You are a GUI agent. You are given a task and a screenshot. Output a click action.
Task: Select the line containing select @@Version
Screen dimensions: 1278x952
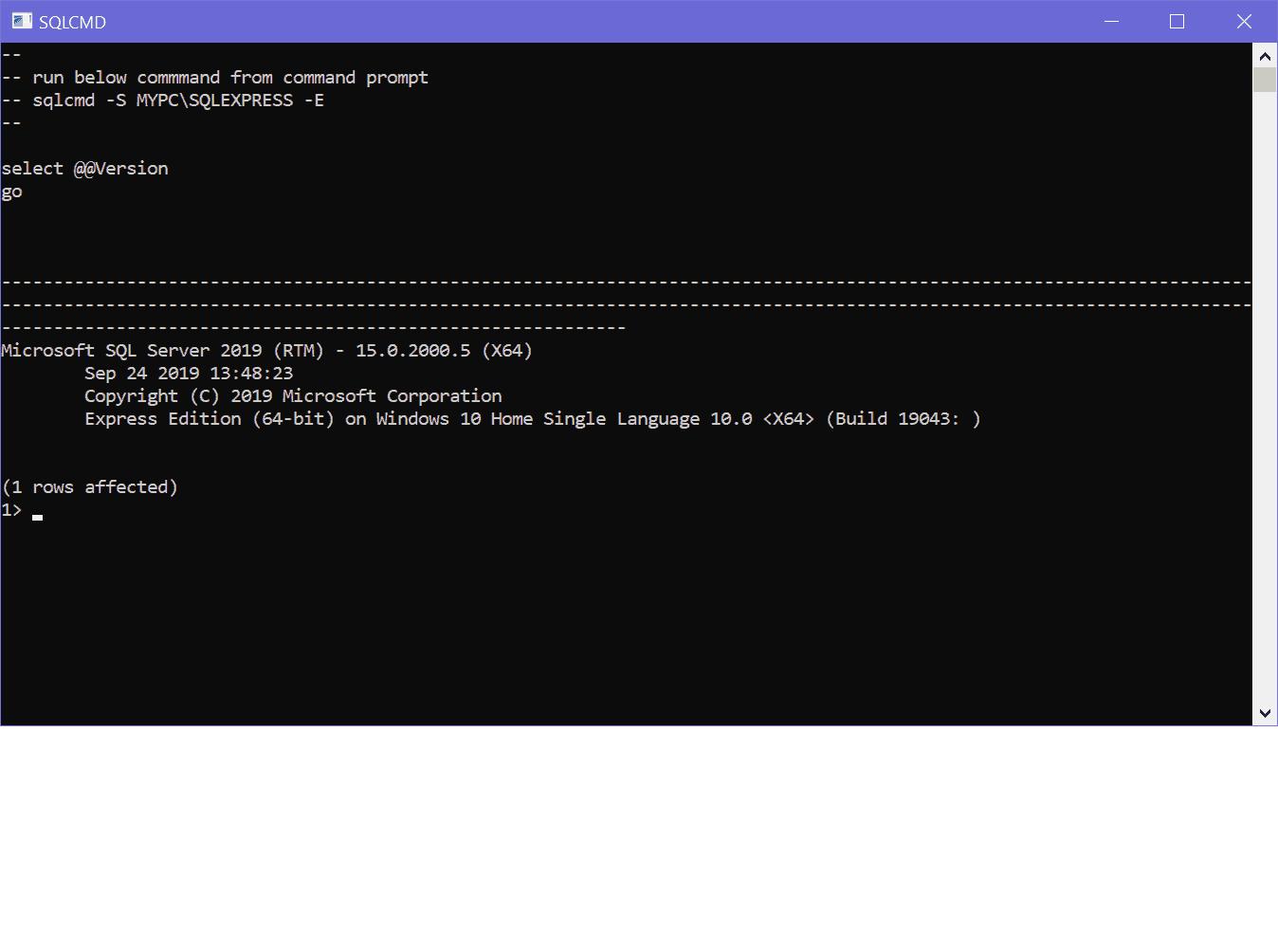[85, 168]
